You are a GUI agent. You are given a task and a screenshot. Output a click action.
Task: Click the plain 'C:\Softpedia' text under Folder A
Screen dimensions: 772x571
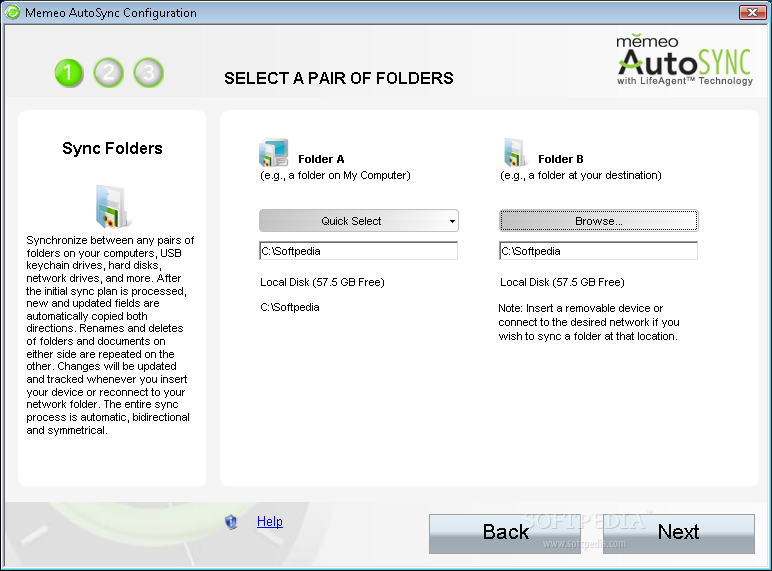click(x=290, y=307)
